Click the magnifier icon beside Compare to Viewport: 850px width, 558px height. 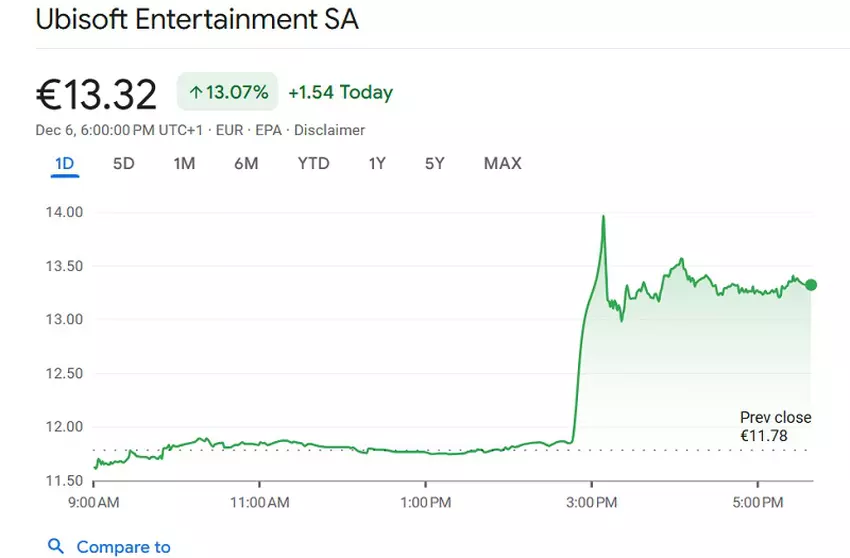coord(56,546)
